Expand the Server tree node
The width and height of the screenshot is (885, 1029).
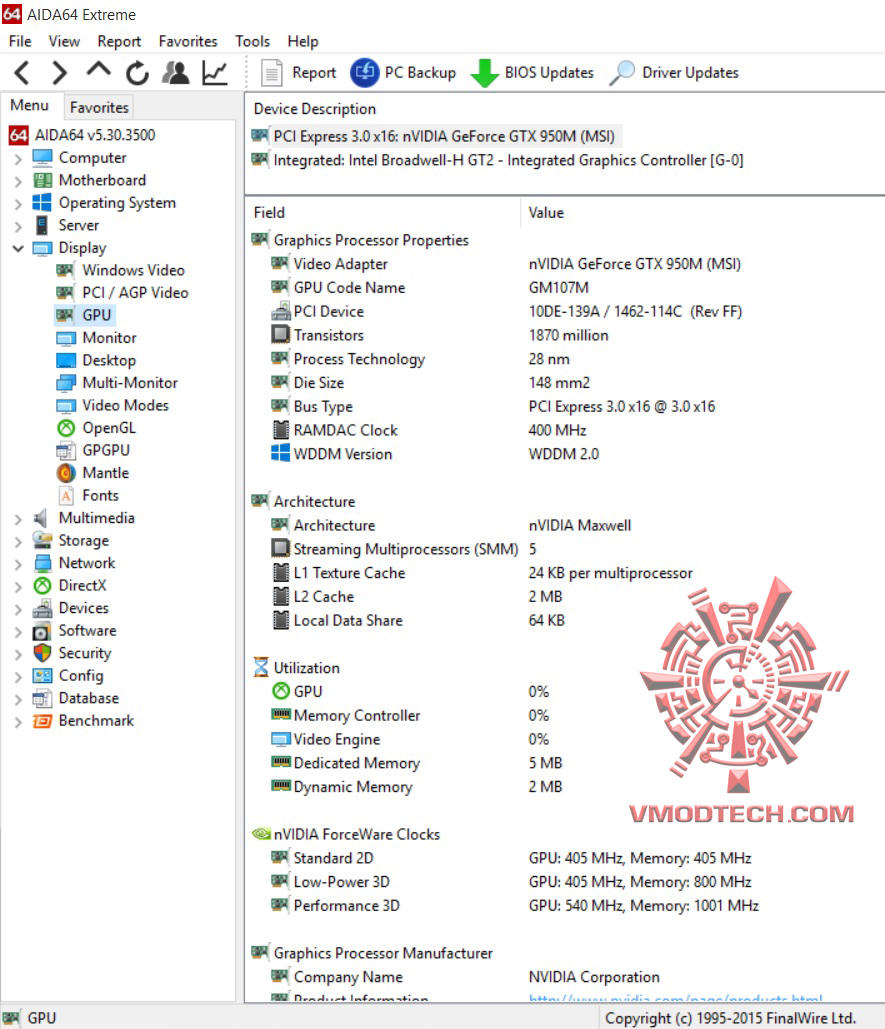[18, 226]
